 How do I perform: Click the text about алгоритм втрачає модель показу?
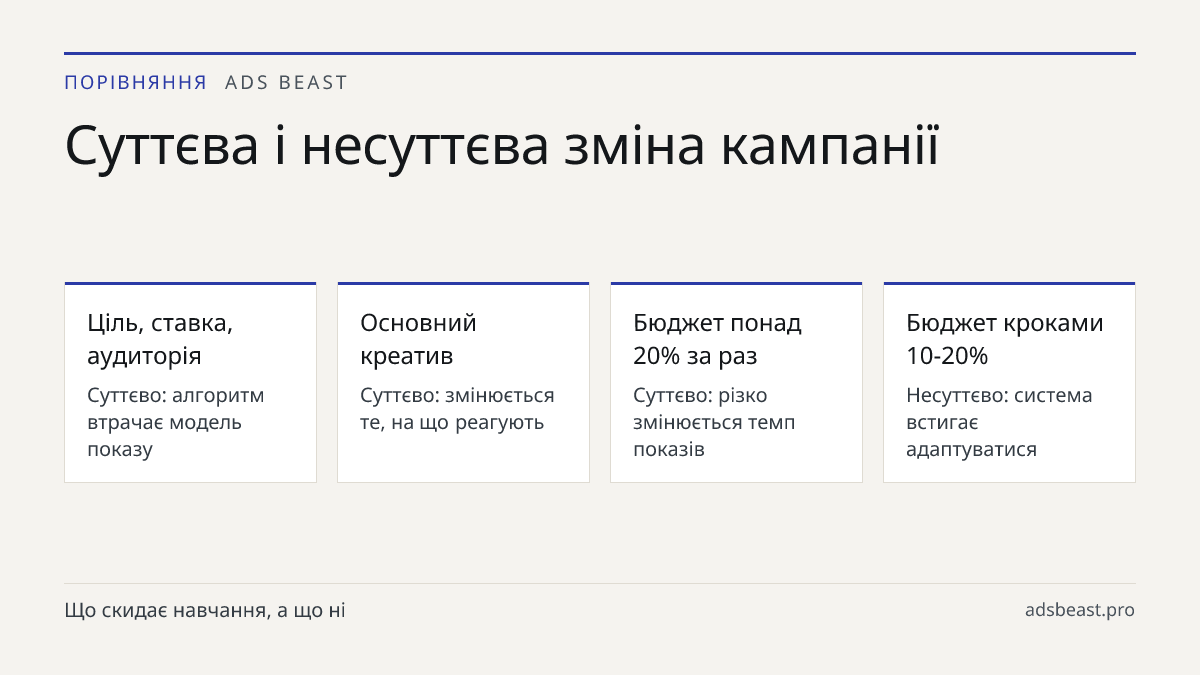click(176, 422)
